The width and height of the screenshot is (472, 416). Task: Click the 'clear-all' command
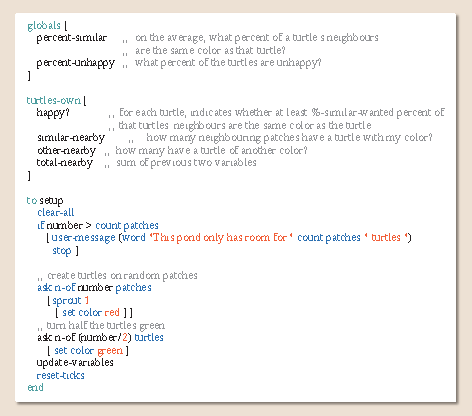56,213
